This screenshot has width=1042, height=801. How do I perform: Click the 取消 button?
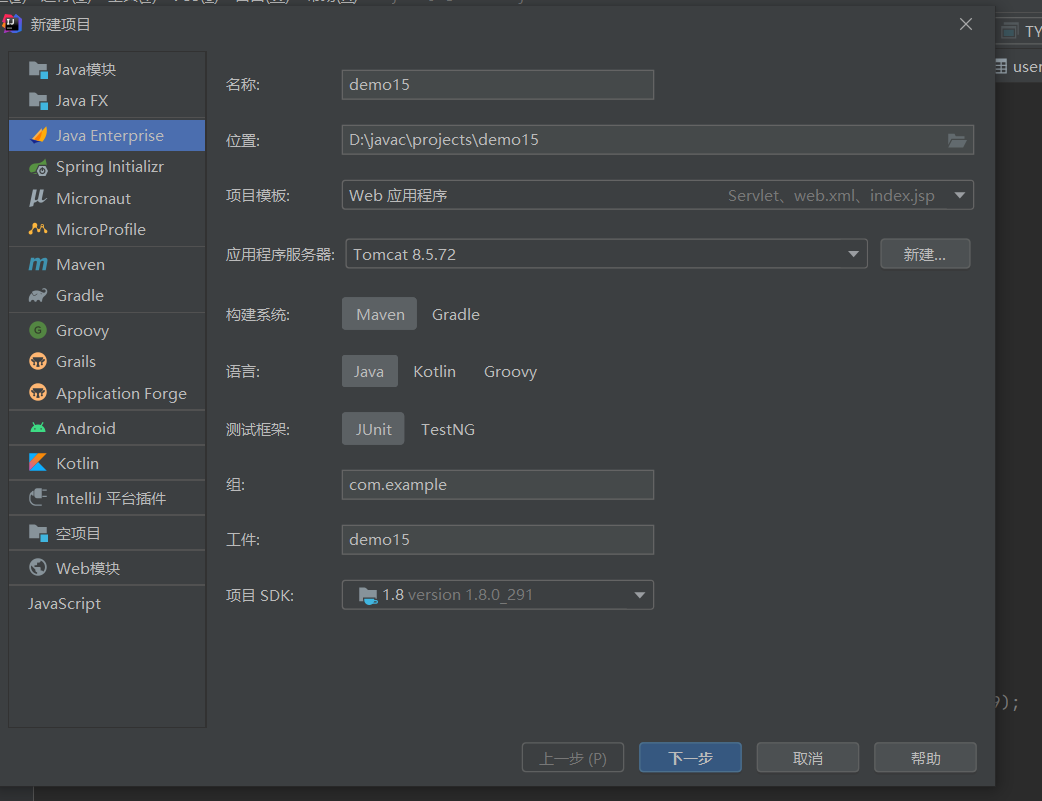click(x=807, y=758)
